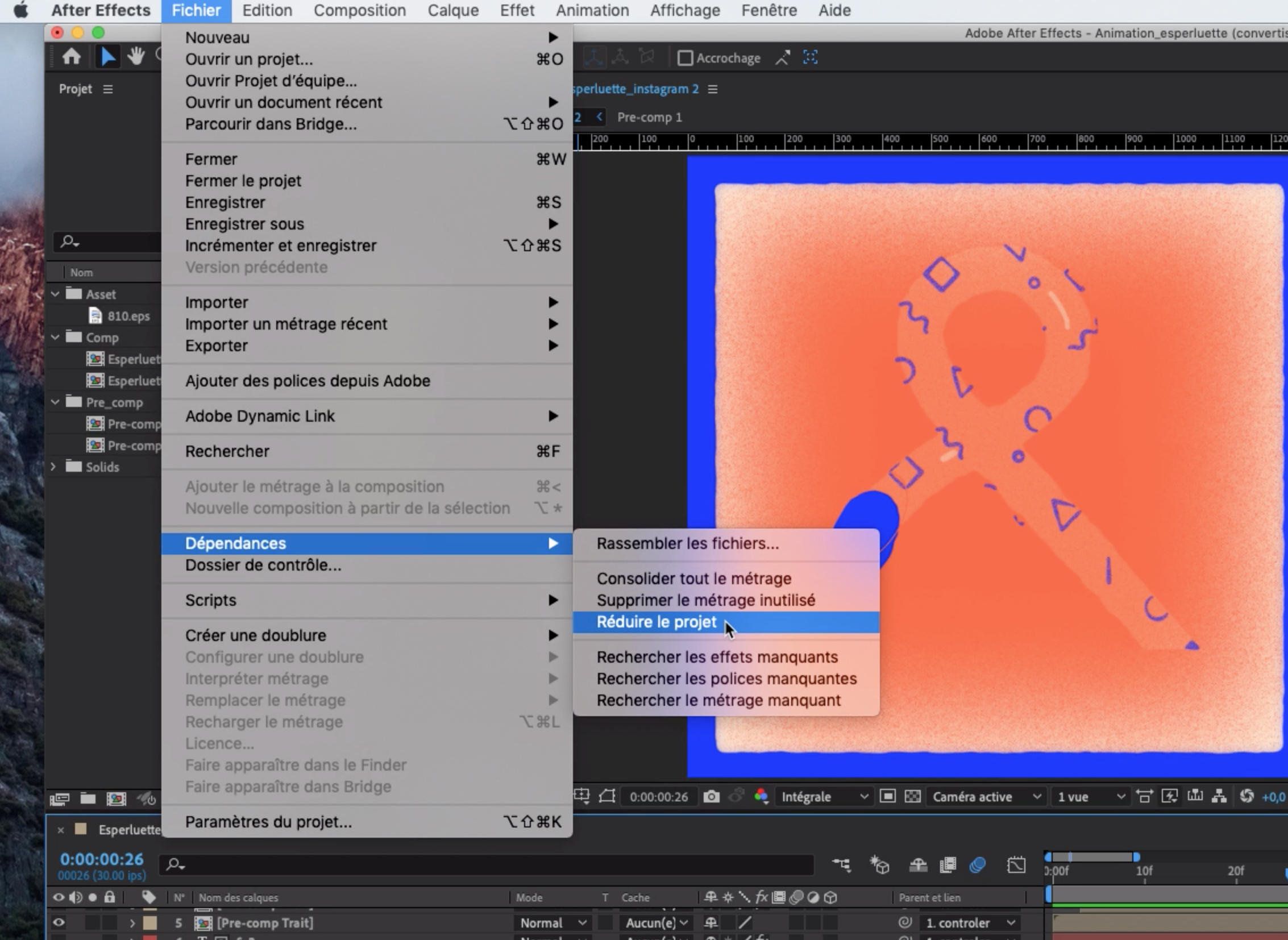The width and height of the screenshot is (1288, 940).
Task: Click the Pre-comp Trait layer color label
Action: click(x=150, y=922)
